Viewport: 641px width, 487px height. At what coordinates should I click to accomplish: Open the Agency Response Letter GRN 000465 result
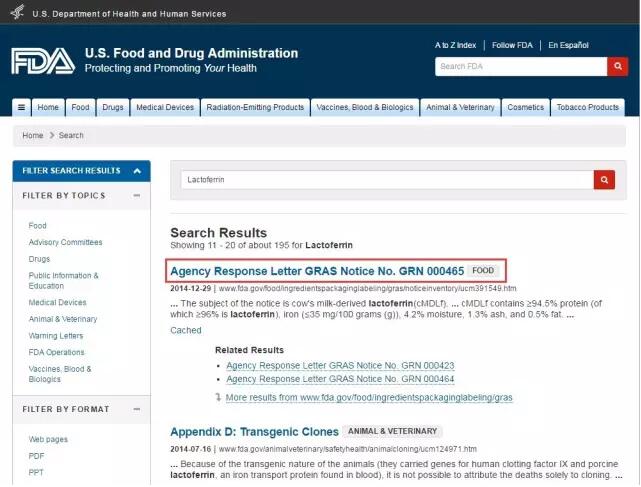[x=317, y=270]
